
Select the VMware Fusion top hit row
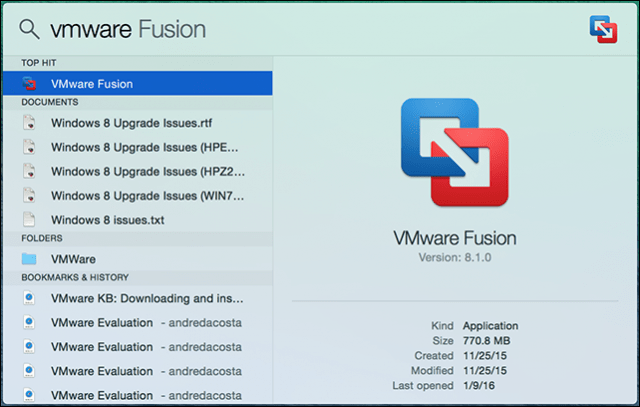tap(138, 83)
